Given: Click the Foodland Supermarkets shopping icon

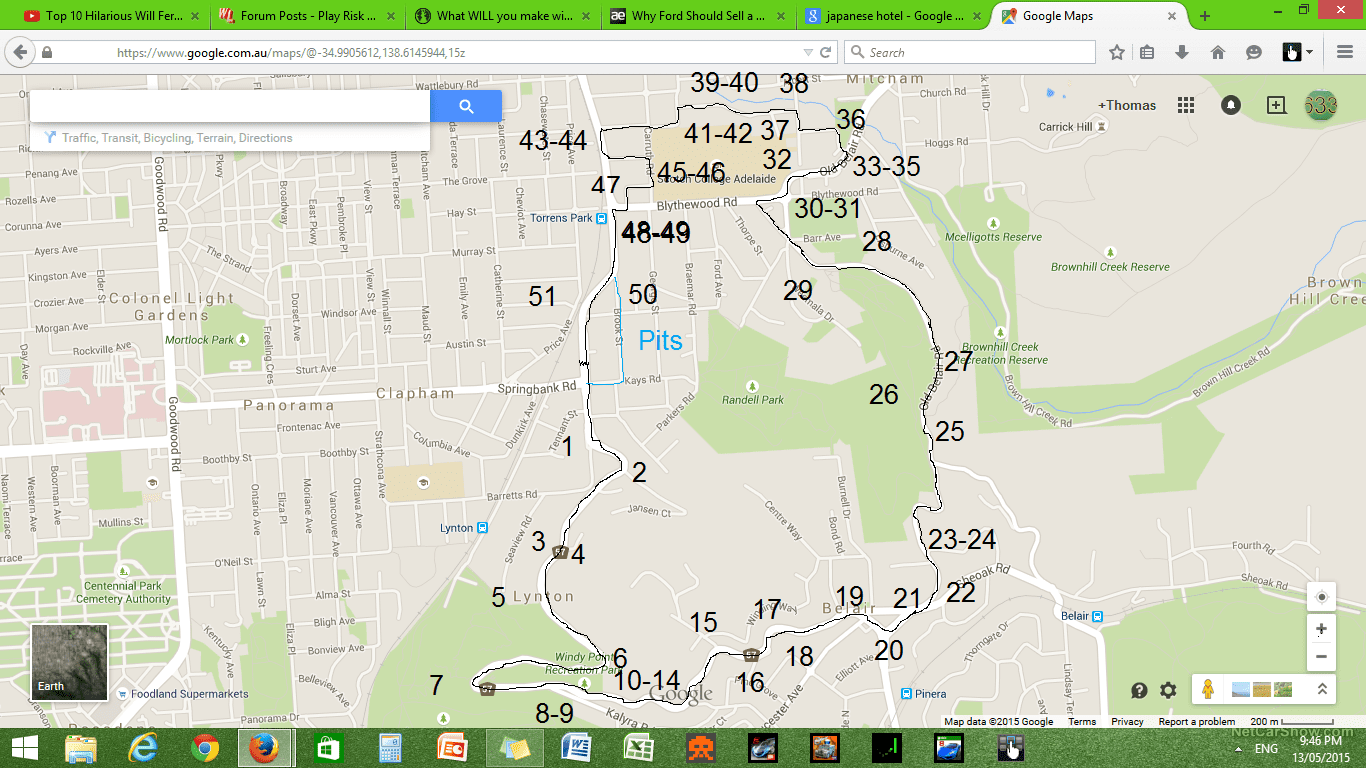Looking at the screenshot, I should [x=121, y=694].
